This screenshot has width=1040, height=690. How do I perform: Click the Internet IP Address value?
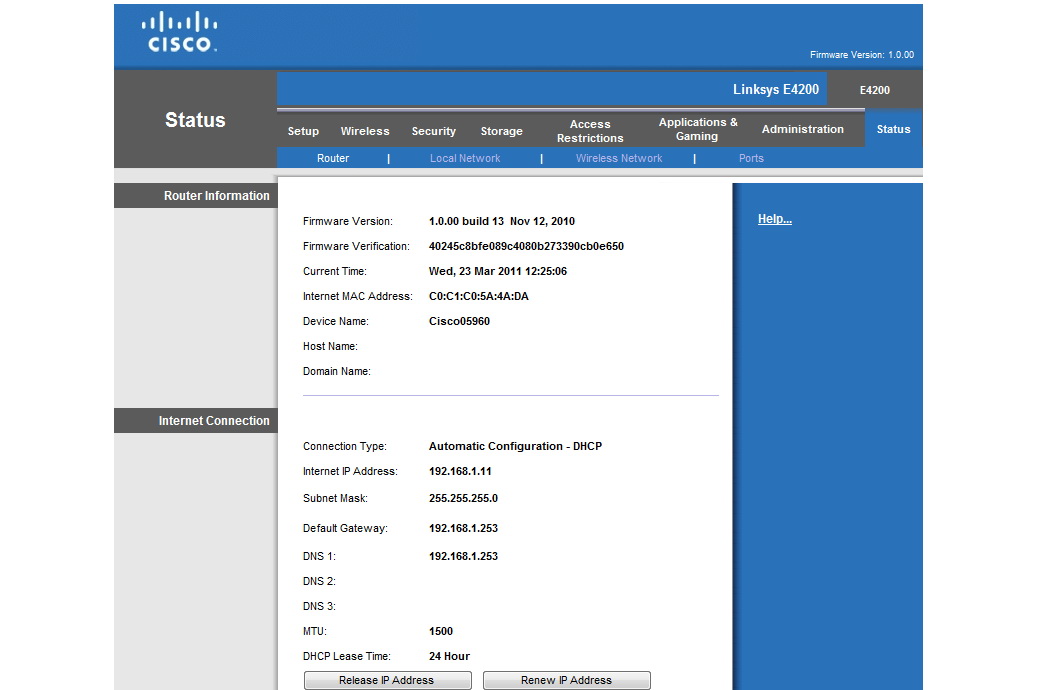point(460,471)
